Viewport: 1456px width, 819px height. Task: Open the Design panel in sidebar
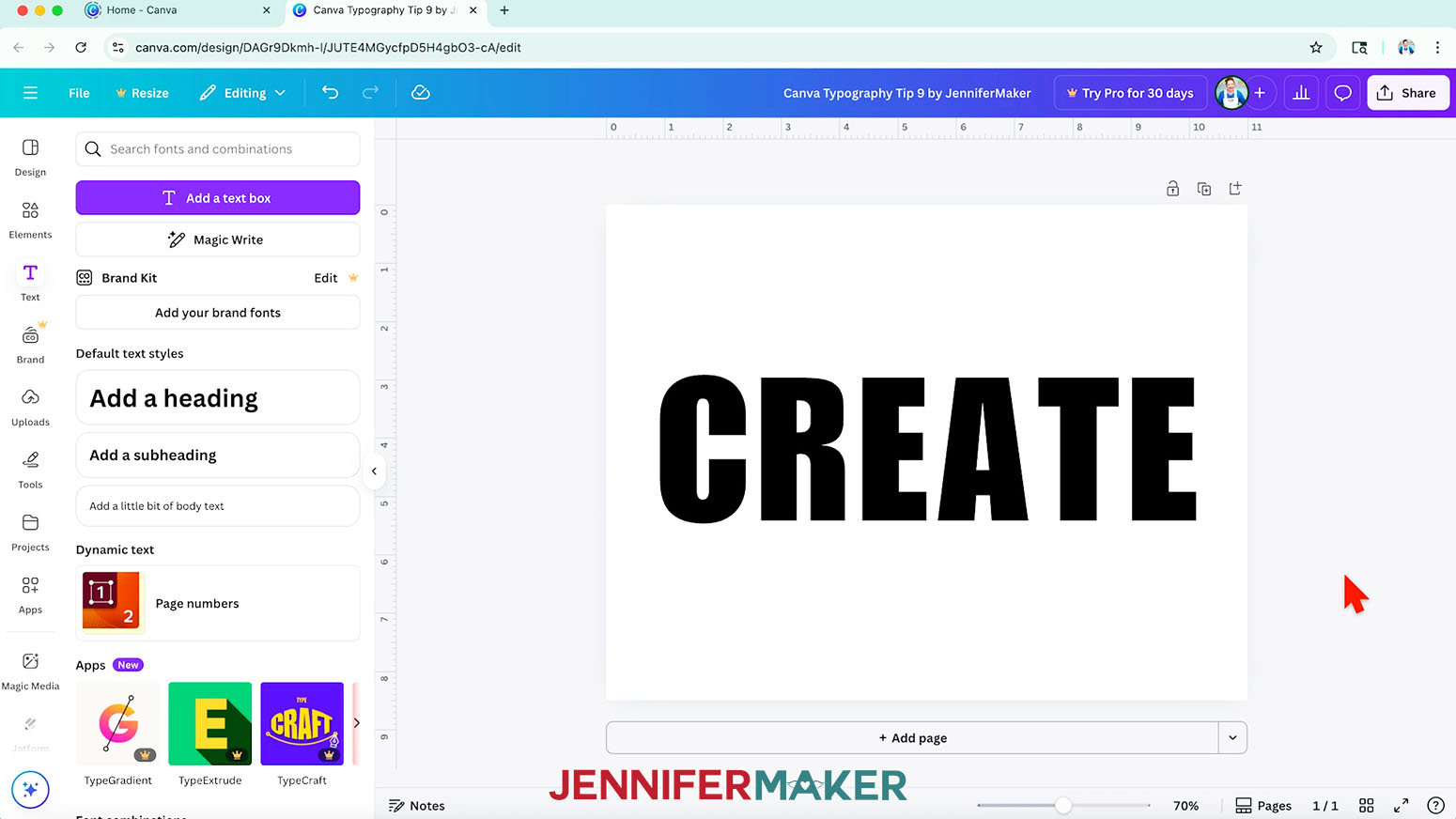pyautogui.click(x=30, y=157)
